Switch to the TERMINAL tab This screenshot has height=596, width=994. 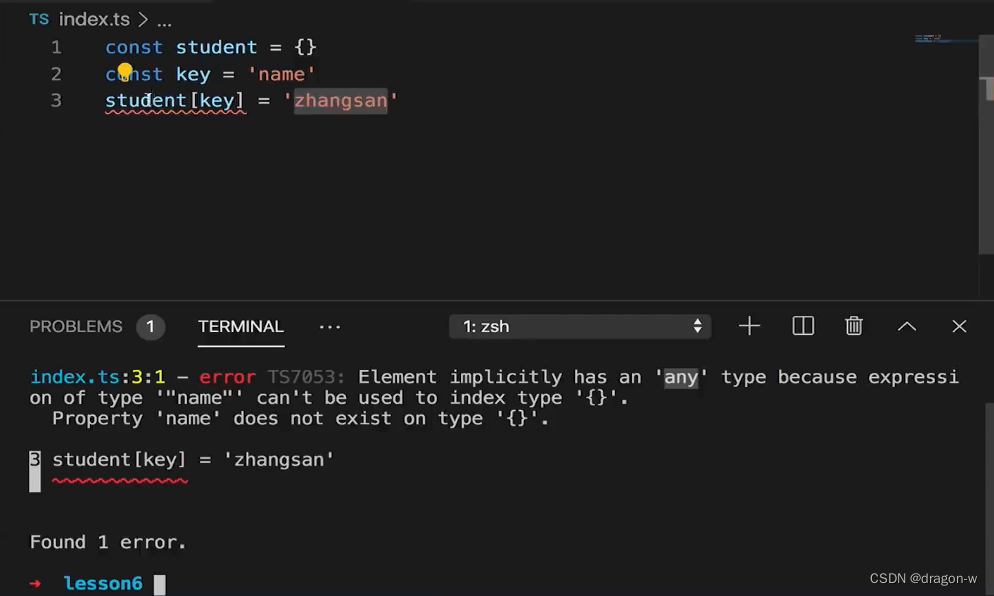[241, 327]
